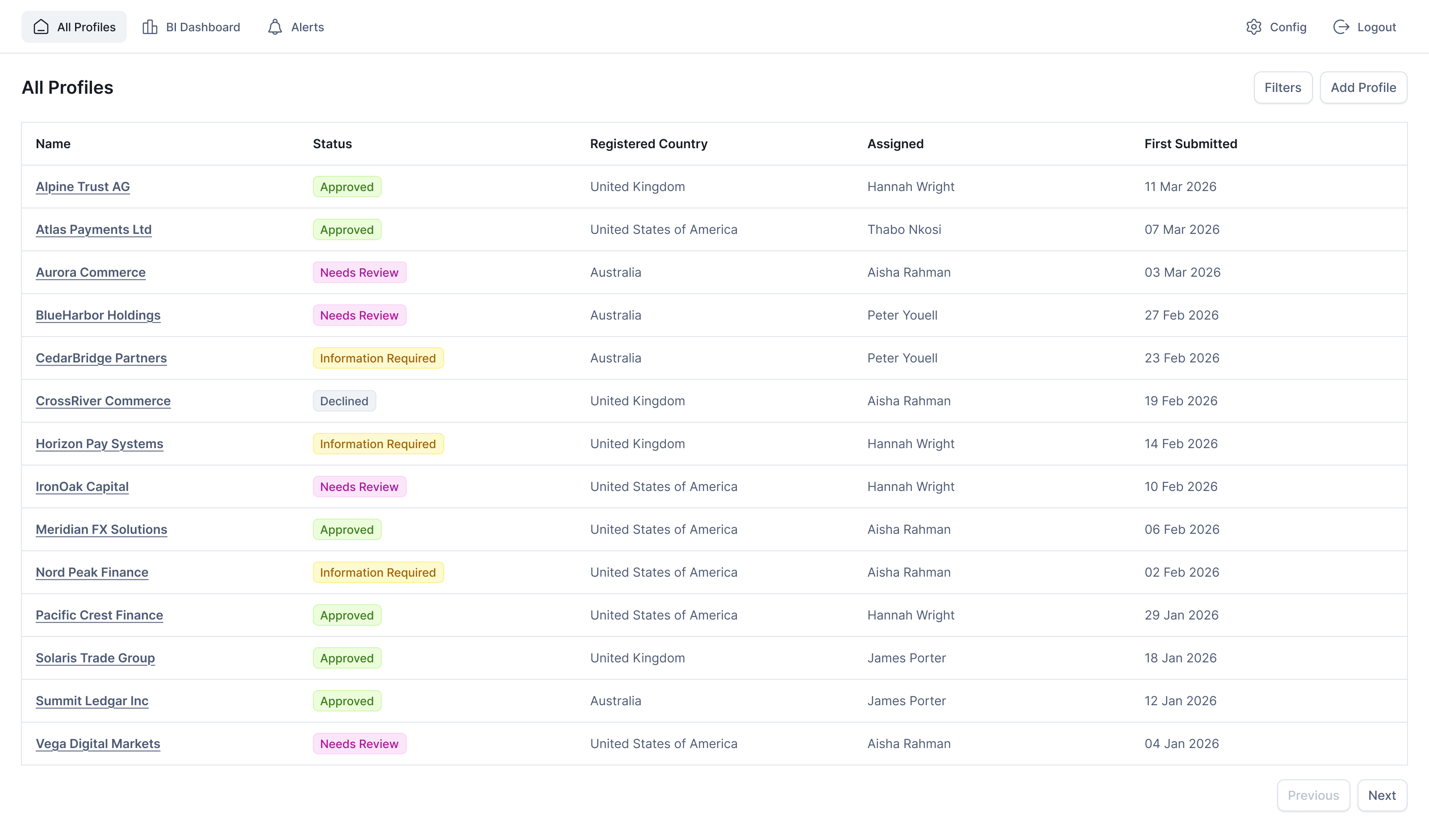The image size is (1429, 840).
Task: Click the First Submitted column header
Action: [x=1191, y=144]
